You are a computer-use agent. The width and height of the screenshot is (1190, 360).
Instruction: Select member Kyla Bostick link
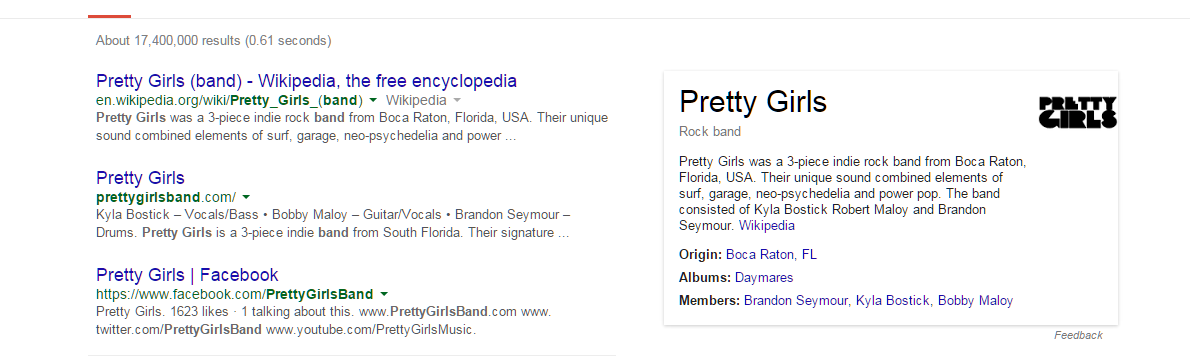(892, 301)
